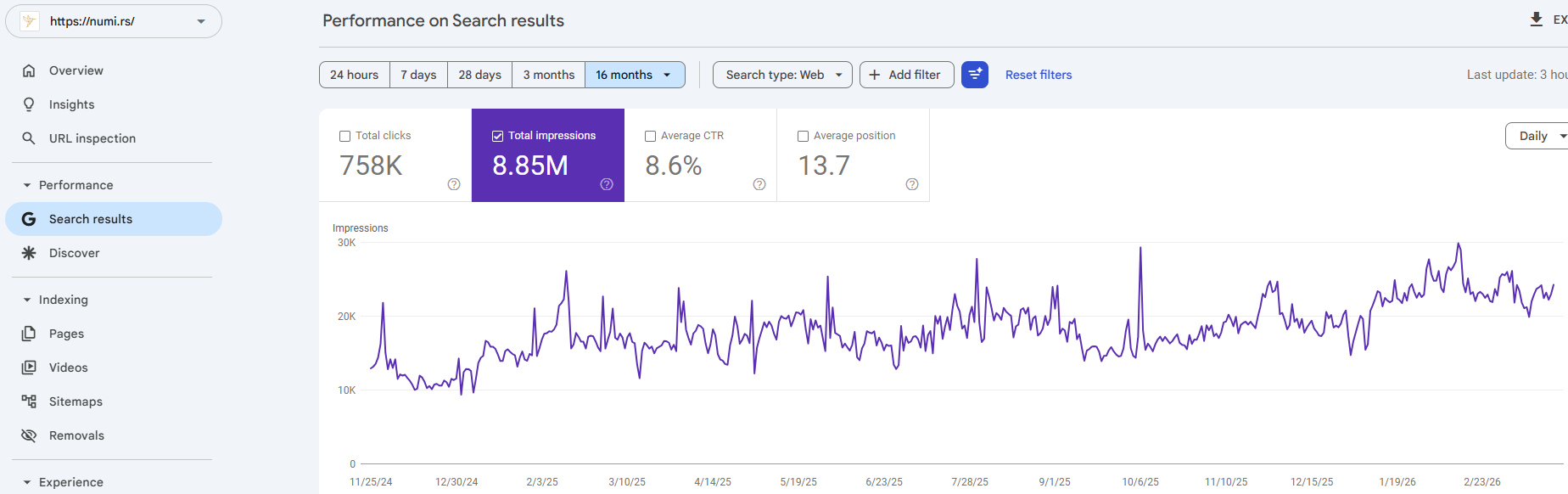Open the Removals page
Screen dimensions: 1568x494
76,435
